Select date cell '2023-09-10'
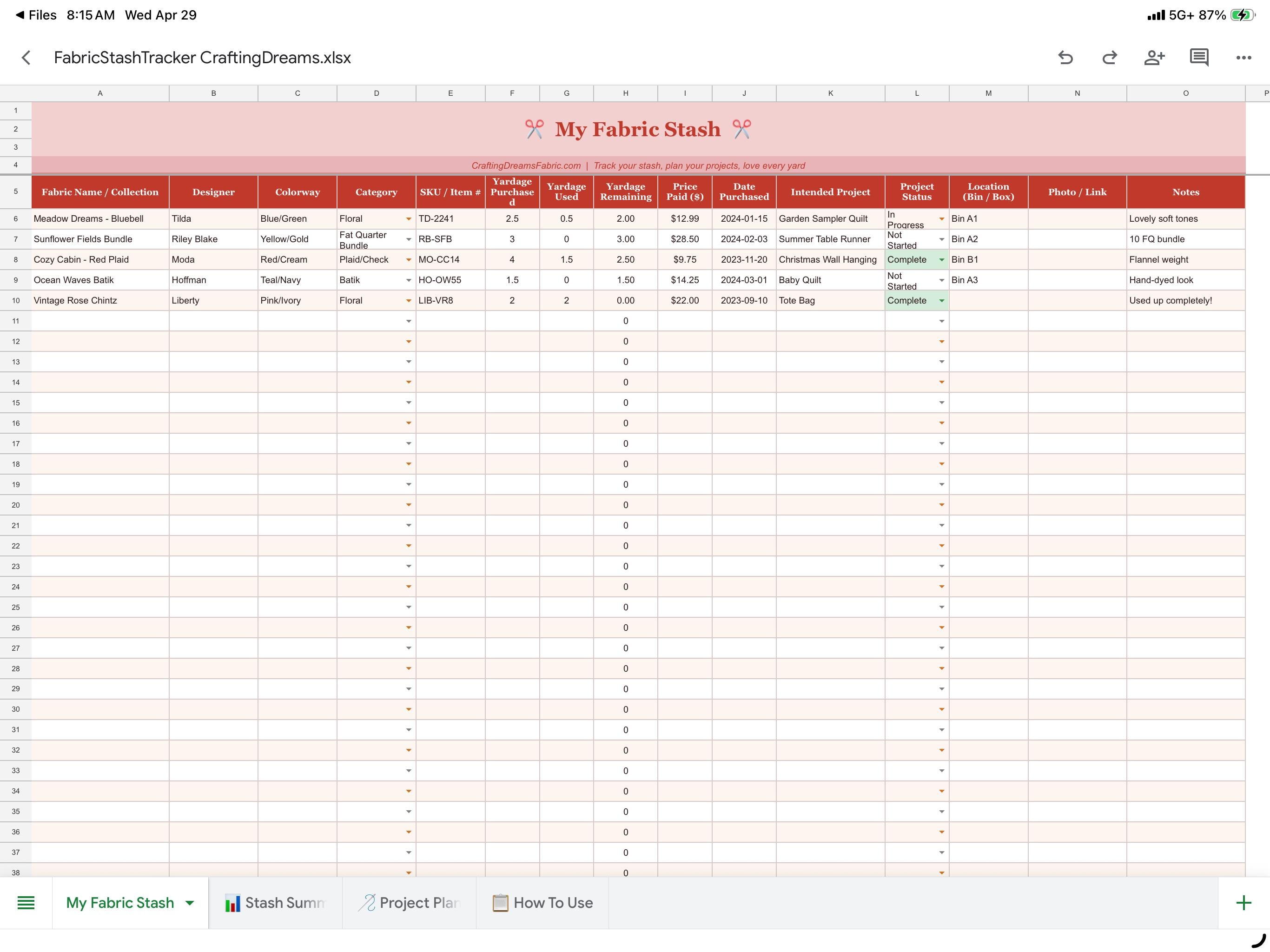Screen dimensions: 1270x952 (x=744, y=301)
